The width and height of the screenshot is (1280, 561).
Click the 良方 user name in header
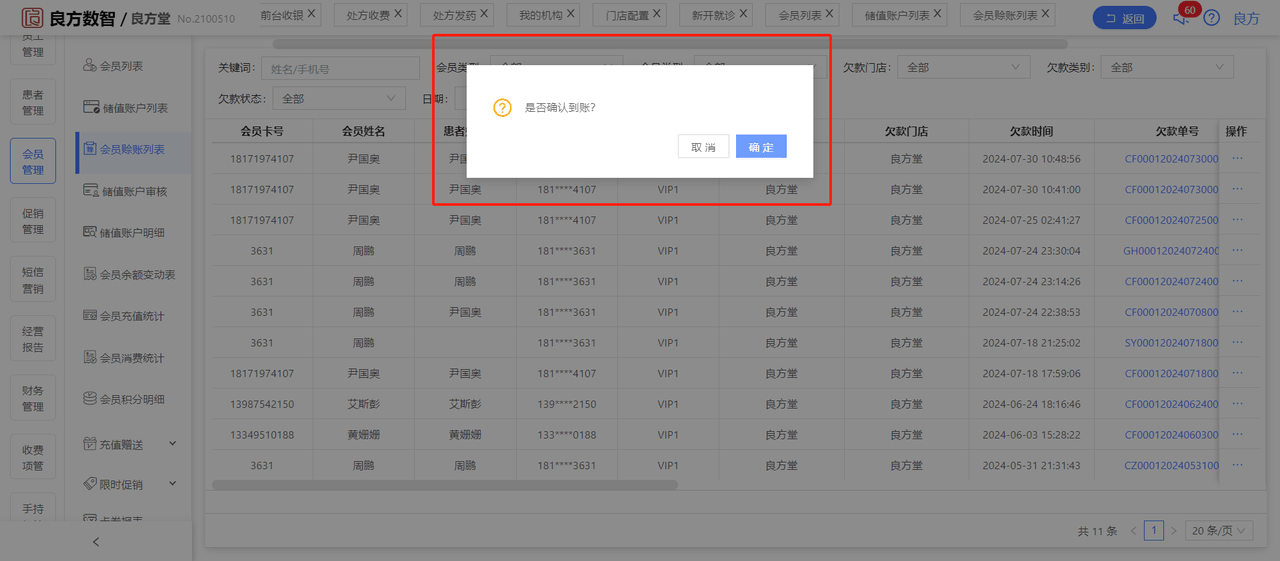1246,18
